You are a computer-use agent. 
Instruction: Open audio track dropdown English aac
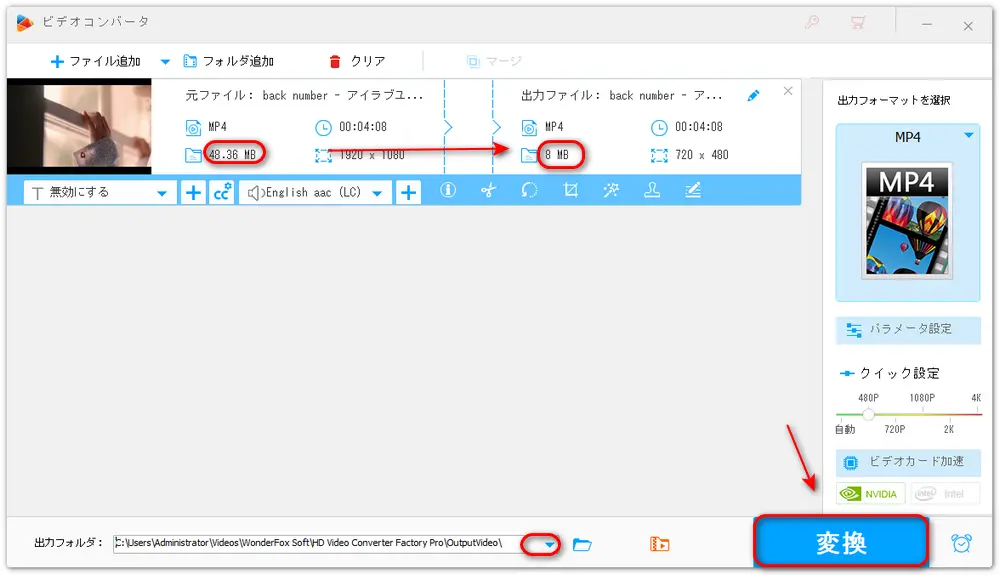[x=315, y=193]
